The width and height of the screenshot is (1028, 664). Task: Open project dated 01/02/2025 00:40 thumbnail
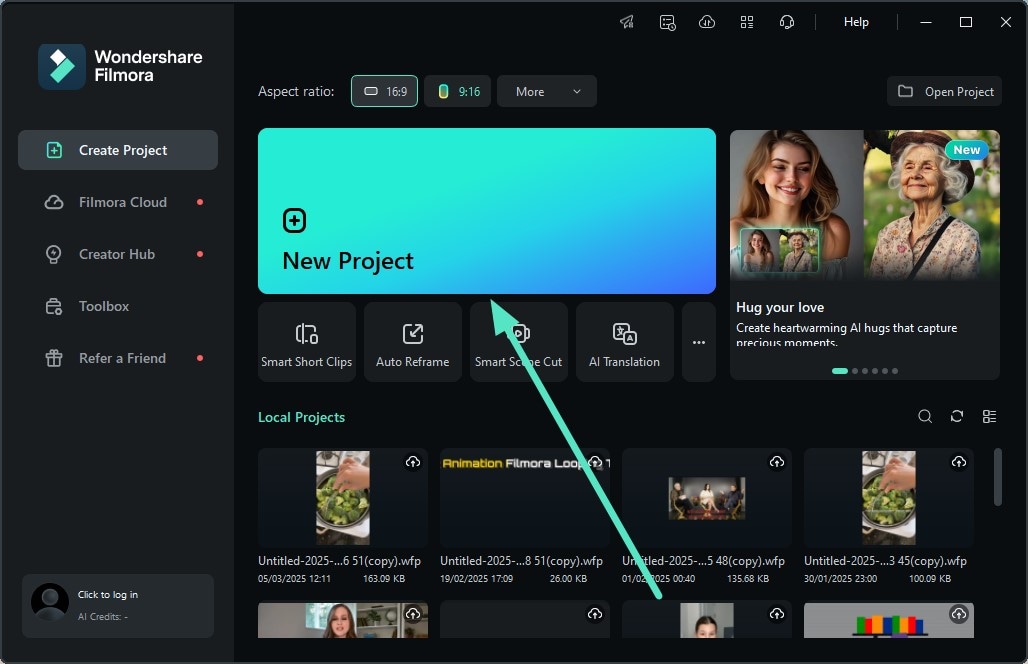pos(707,498)
